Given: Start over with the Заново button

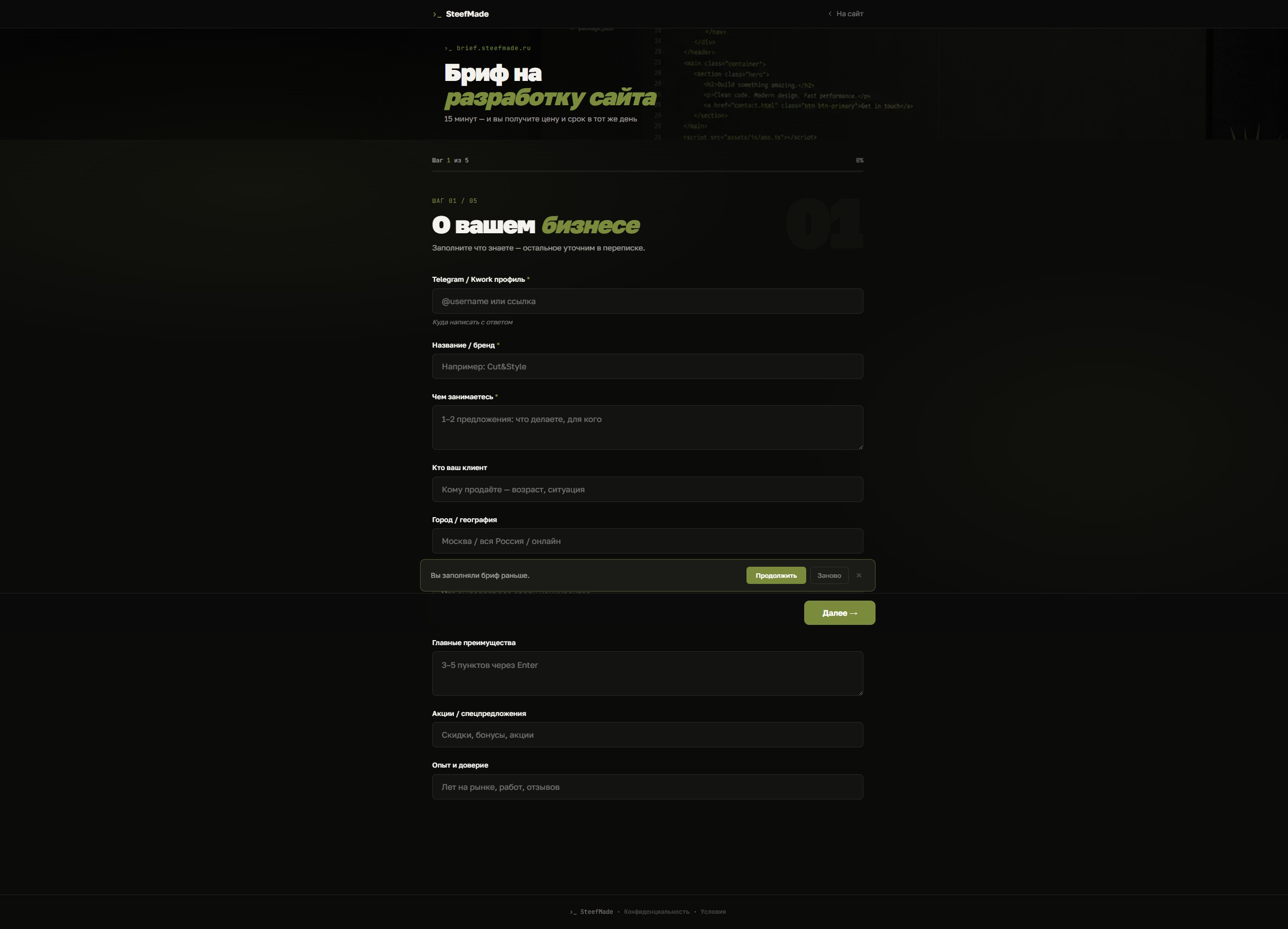Looking at the screenshot, I should (x=829, y=575).
